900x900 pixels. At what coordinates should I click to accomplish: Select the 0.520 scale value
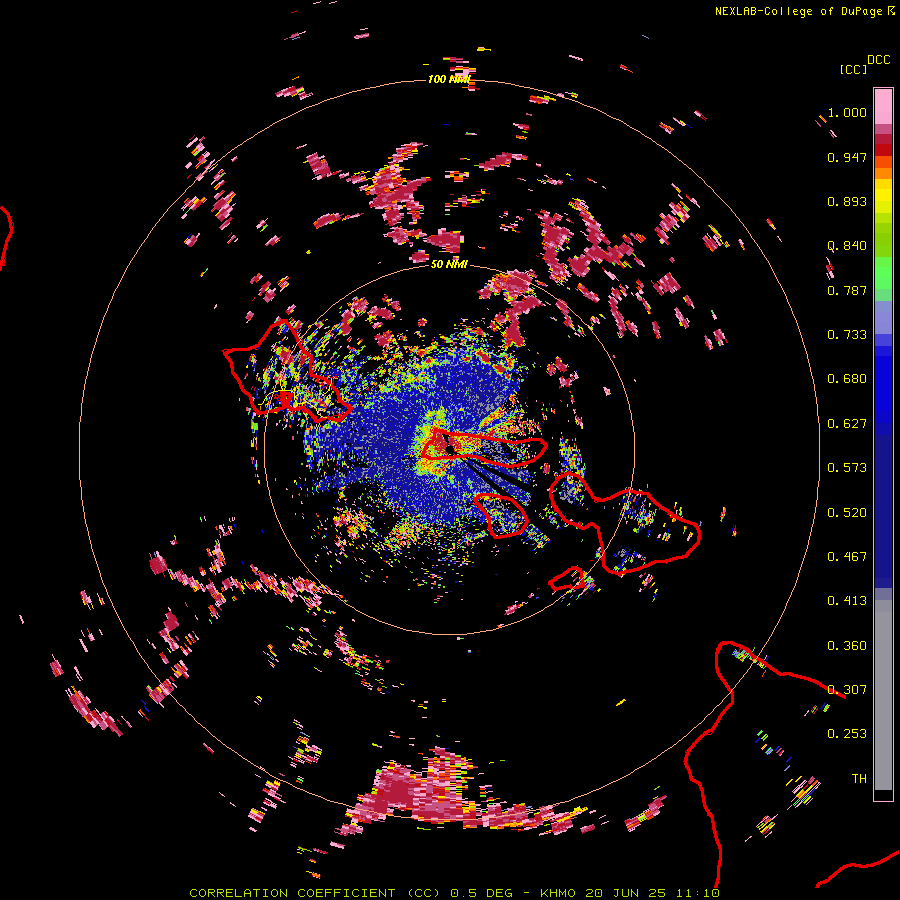click(847, 513)
